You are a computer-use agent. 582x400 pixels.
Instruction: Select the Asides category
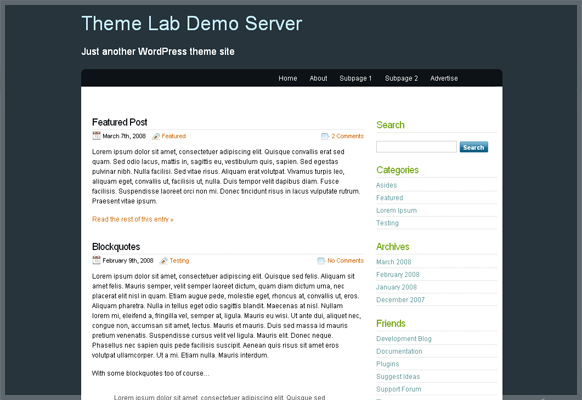coord(386,185)
